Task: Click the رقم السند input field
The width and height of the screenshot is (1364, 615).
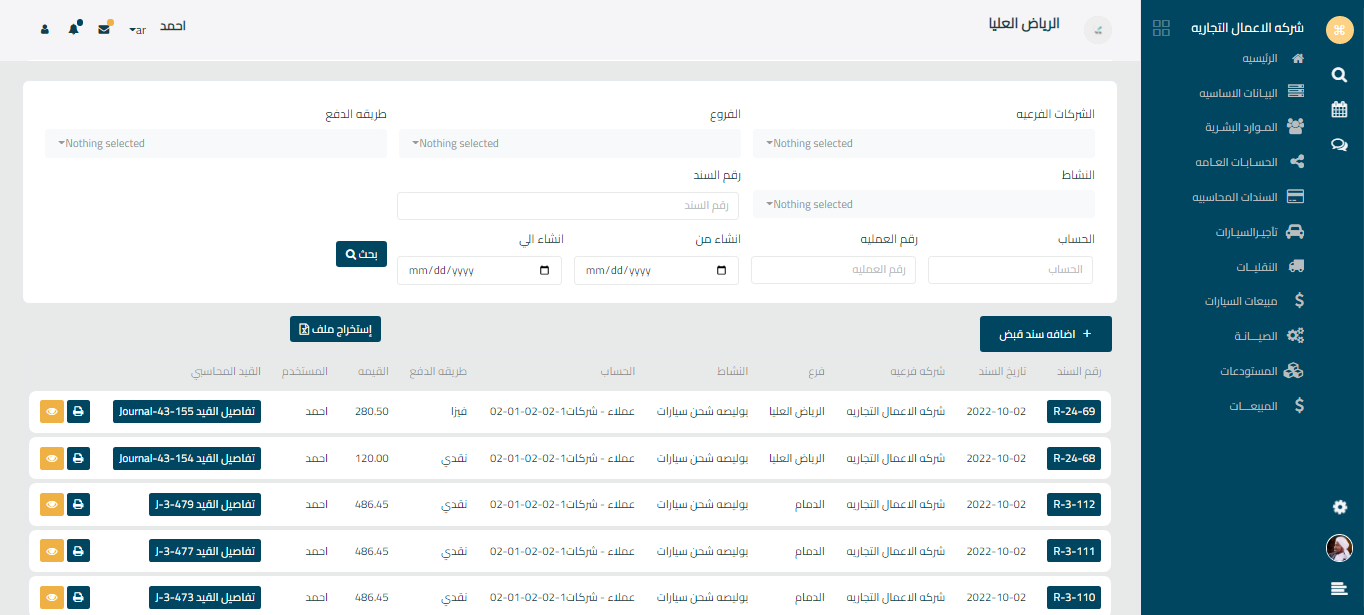Action: coord(567,206)
